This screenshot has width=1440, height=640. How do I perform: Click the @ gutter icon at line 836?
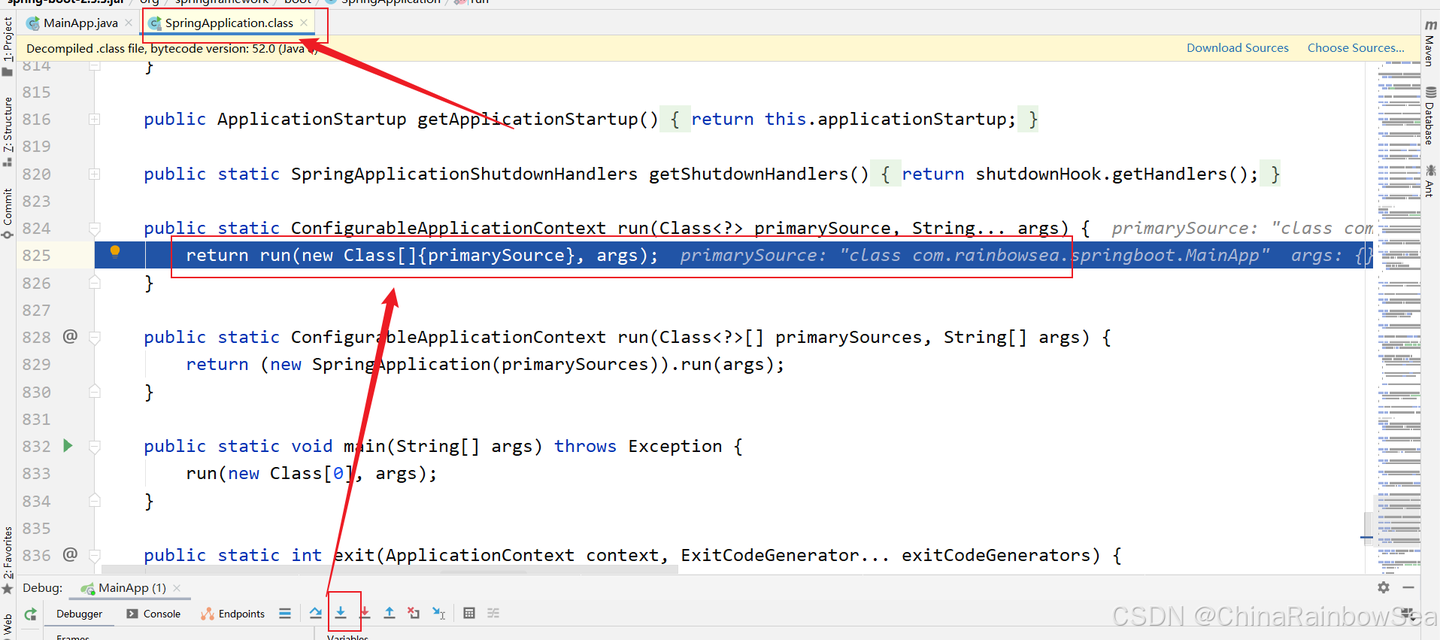click(70, 554)
